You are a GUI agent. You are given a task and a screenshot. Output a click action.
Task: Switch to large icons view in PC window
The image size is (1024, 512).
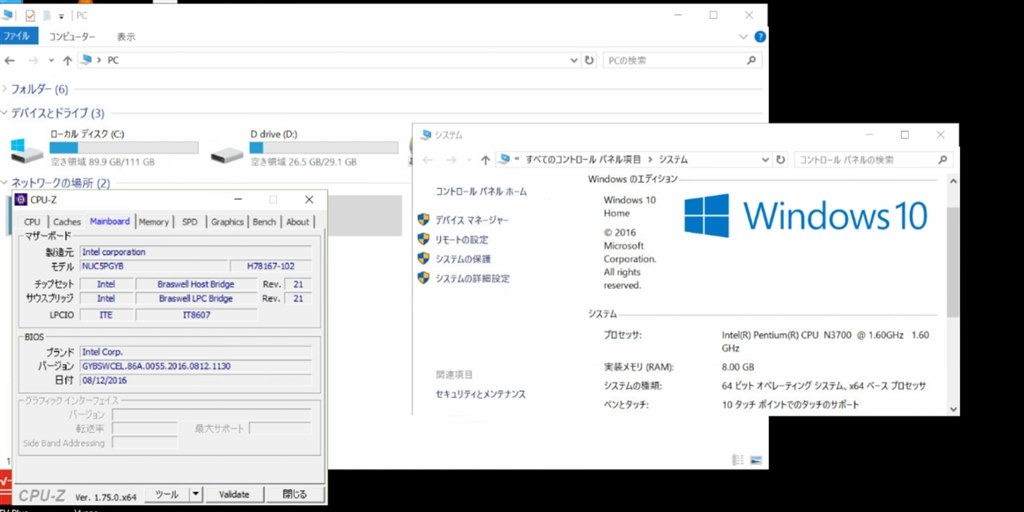click(756, 460)
